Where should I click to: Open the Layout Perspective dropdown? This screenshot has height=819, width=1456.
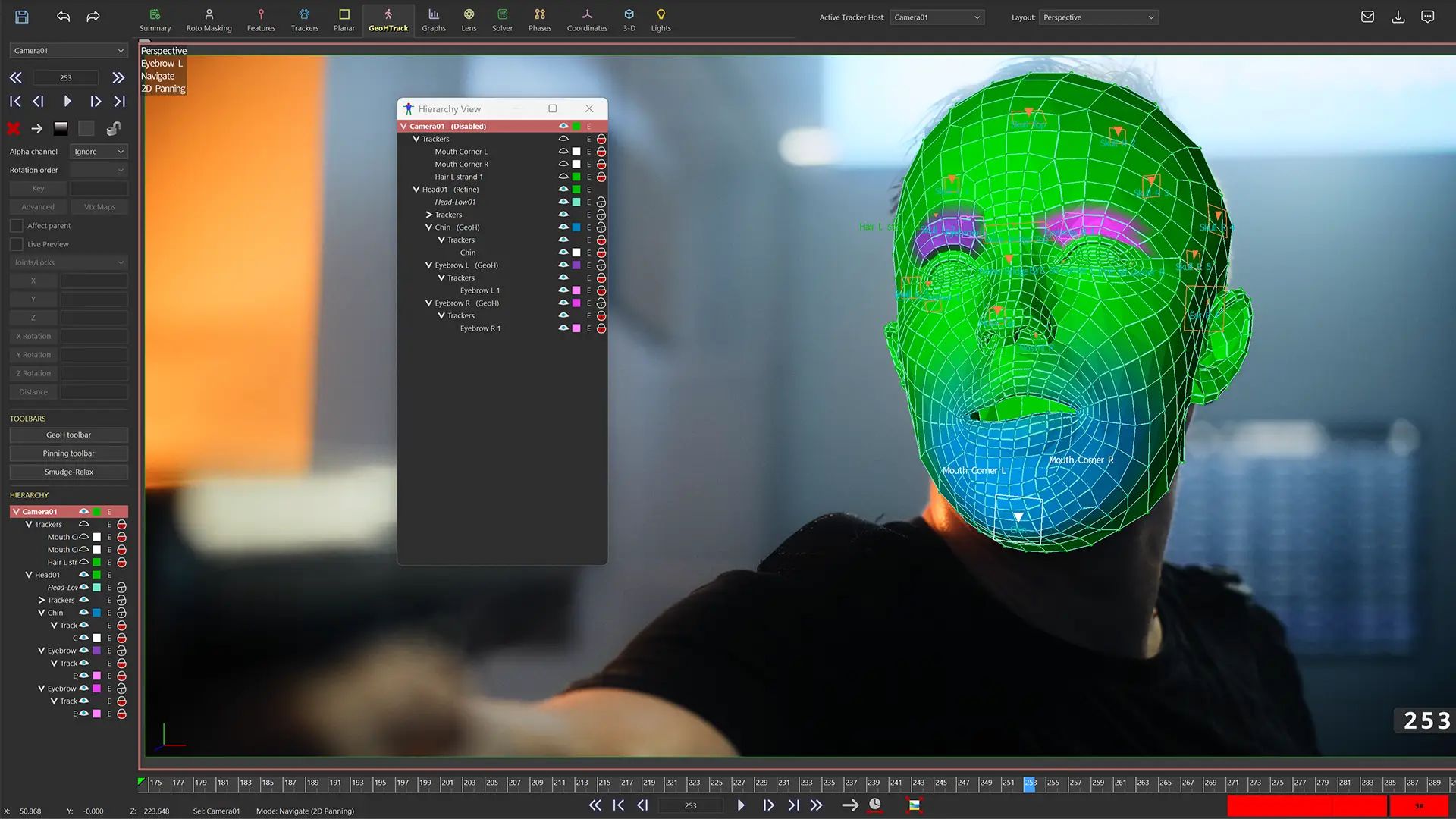1098,17
